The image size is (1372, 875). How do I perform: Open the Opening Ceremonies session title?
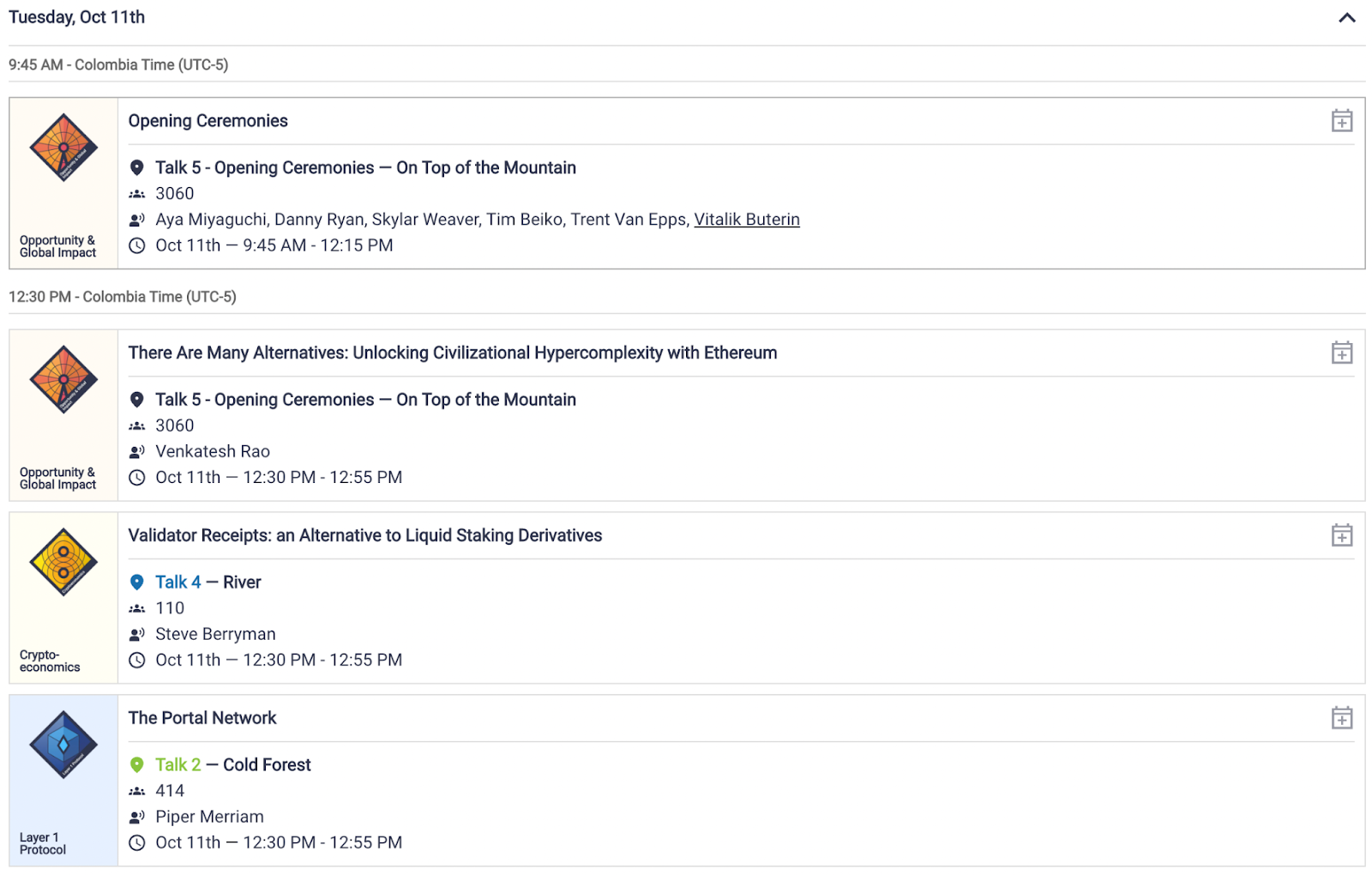click(x=208, y=121)
